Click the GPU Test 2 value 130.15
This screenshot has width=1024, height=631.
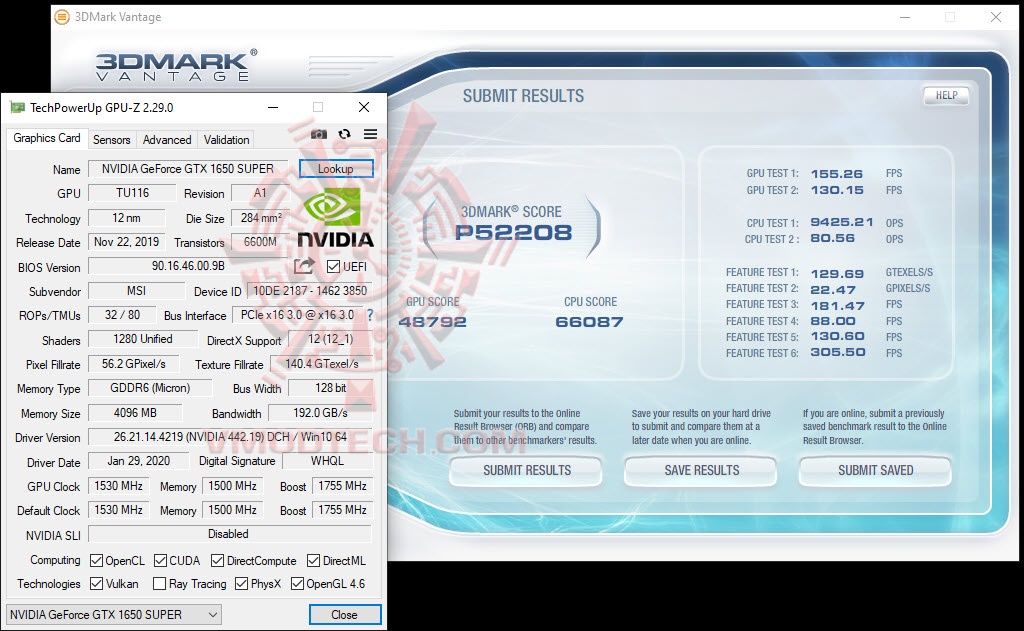pos(837,190)
